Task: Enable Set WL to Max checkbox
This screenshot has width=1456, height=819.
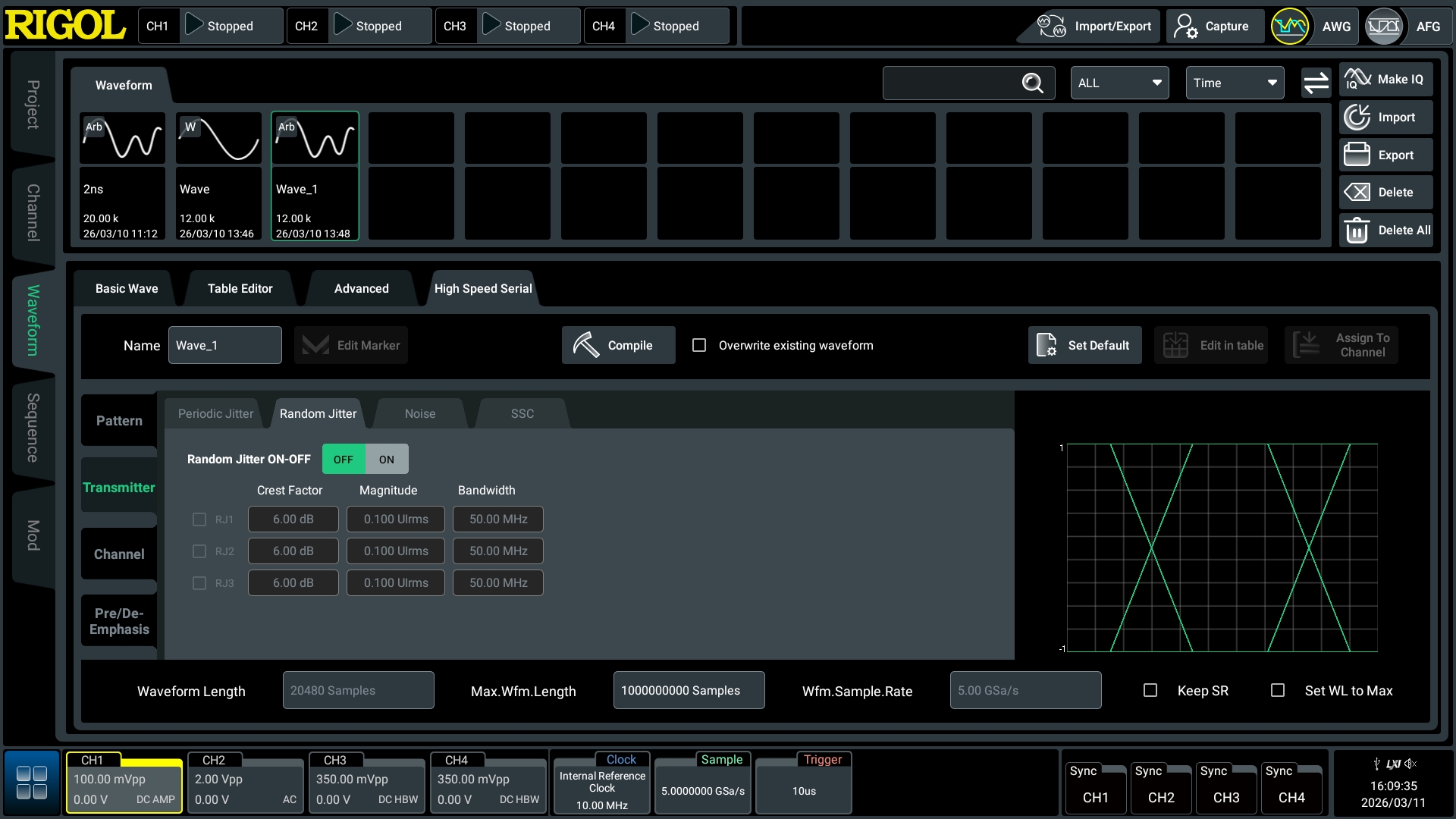Action: point(1278,691)
